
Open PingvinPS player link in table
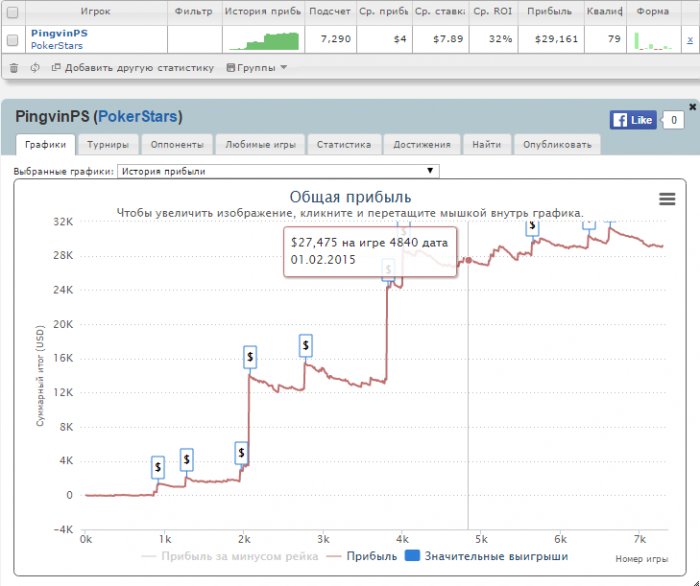tap(59, 33)
